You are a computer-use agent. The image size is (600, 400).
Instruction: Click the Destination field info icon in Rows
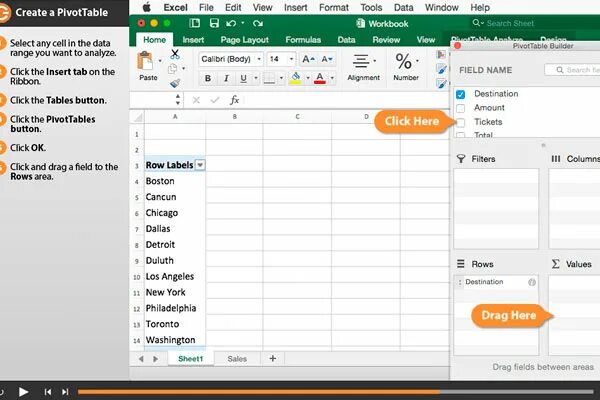coord(532,282)
